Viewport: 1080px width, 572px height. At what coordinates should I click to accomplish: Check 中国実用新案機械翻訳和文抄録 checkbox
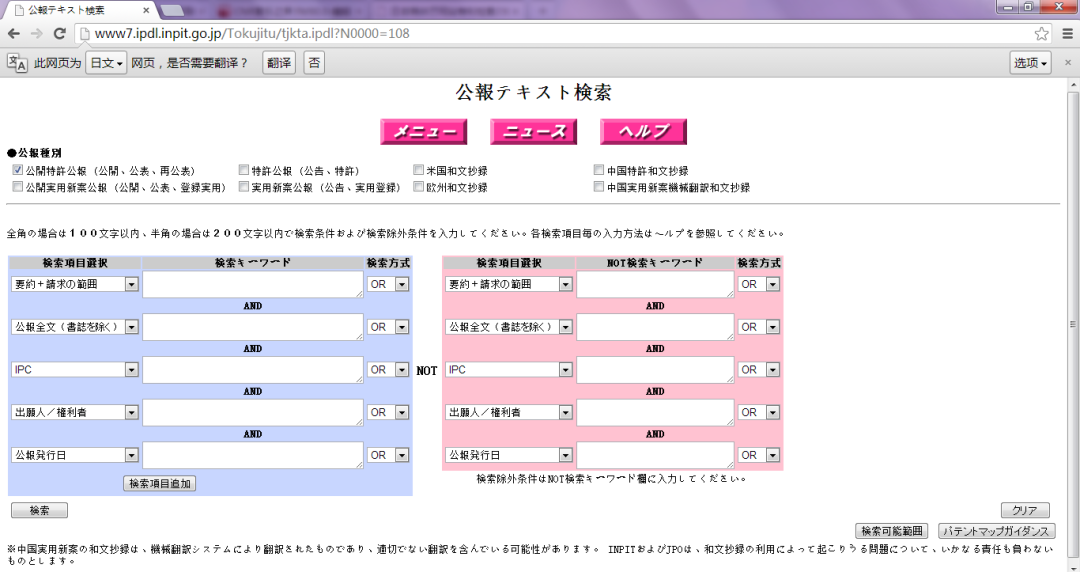[599, 186]
